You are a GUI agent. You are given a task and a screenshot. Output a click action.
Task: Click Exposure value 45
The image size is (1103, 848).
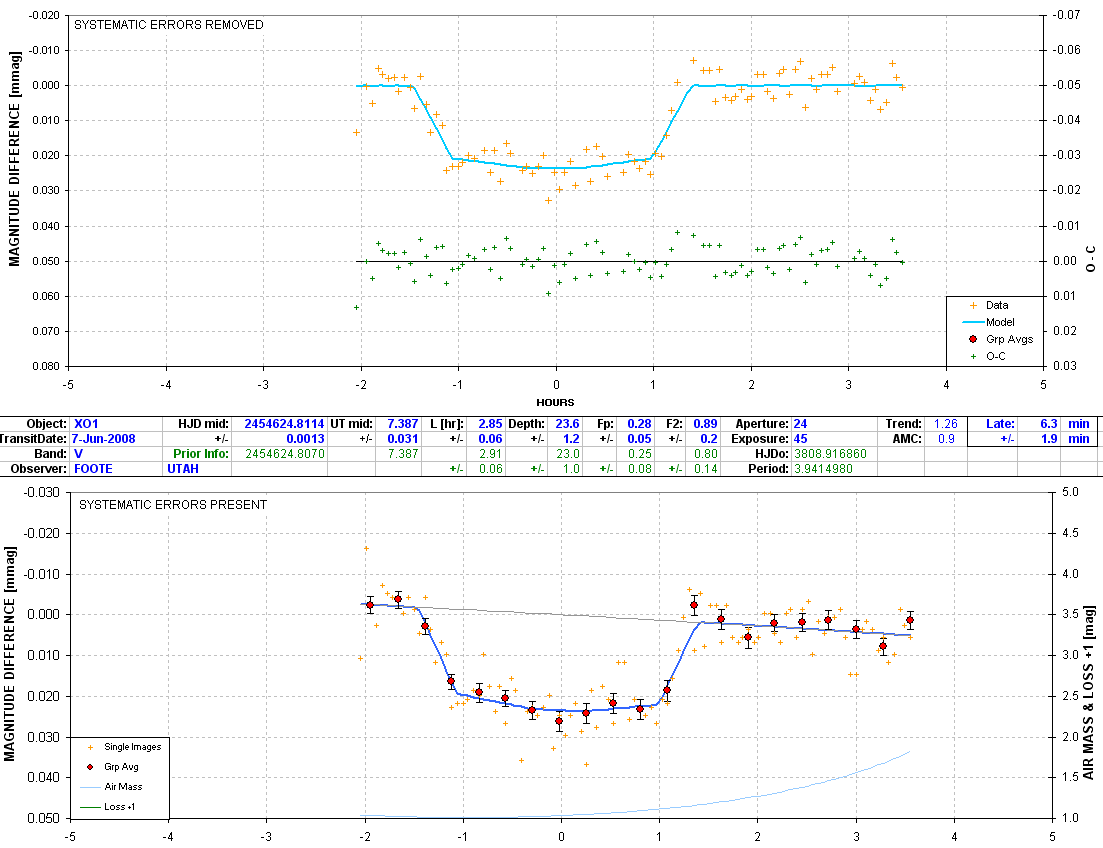[x=801, y=438]
